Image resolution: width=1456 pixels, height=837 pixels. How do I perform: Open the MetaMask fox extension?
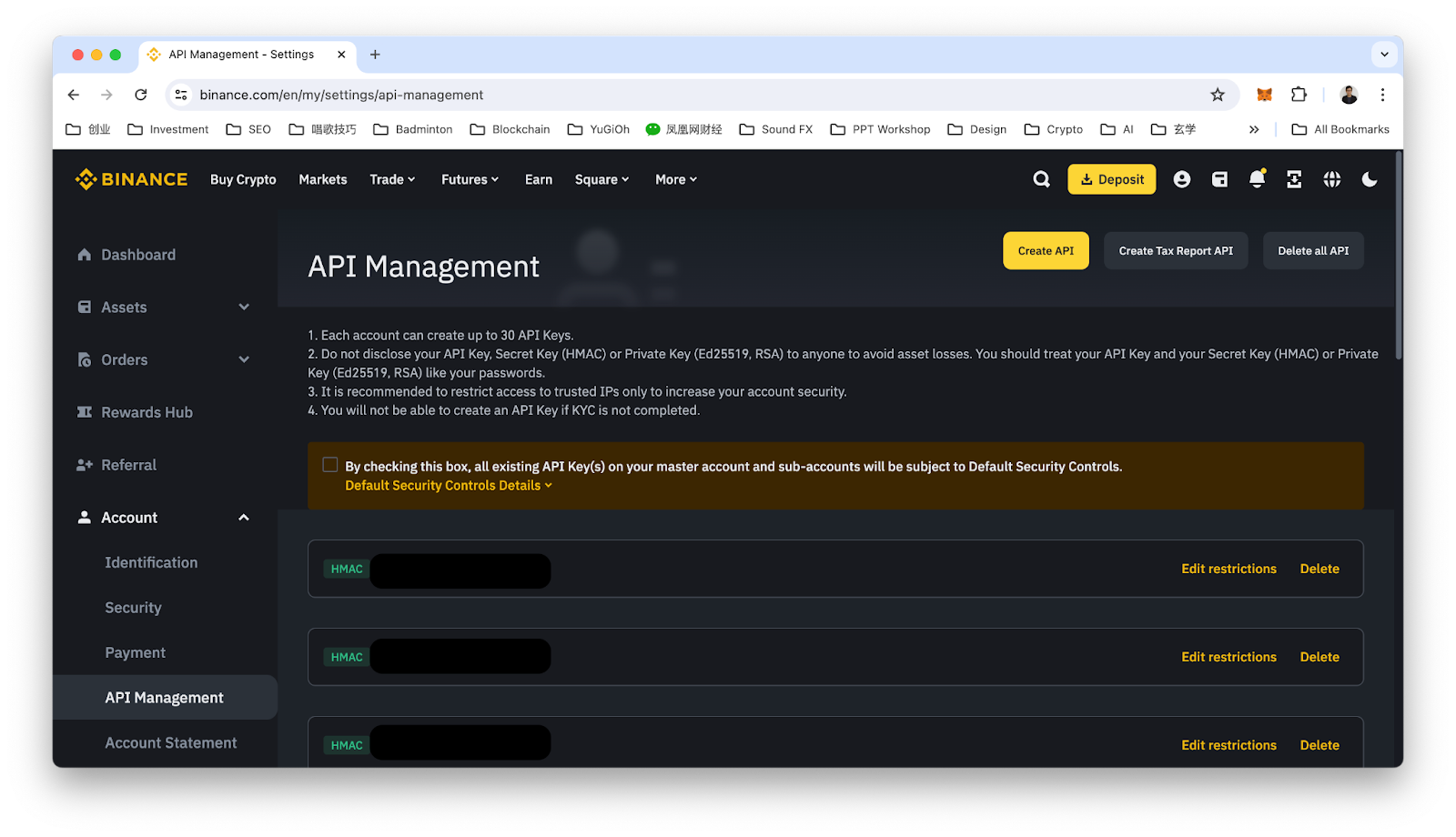pos(1264,95)
